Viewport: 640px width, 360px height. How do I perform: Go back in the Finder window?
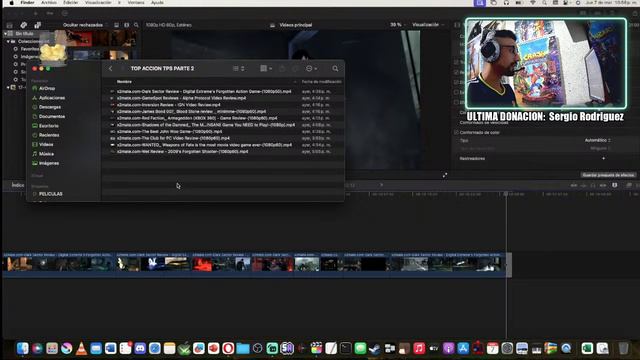111,69
